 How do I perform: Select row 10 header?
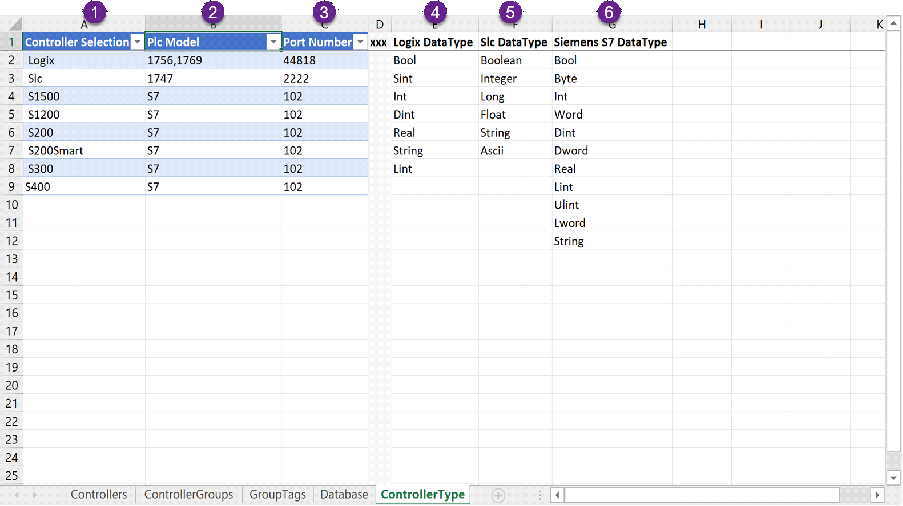[12, 204]
